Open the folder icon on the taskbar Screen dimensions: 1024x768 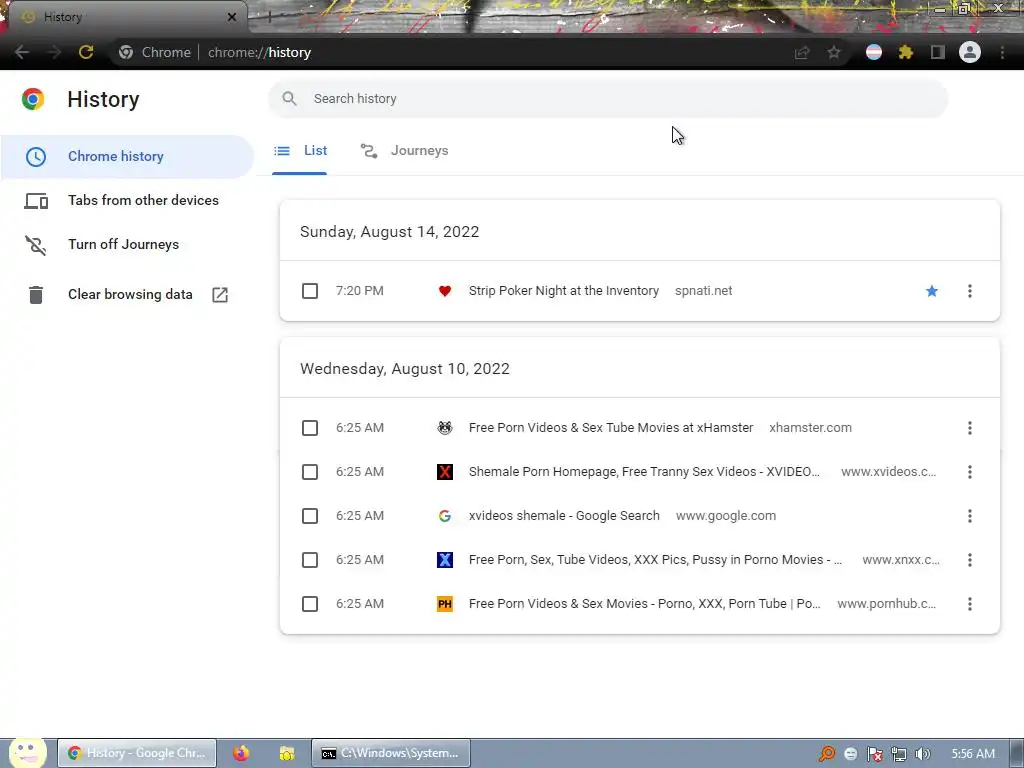click(x=287, y=753)
